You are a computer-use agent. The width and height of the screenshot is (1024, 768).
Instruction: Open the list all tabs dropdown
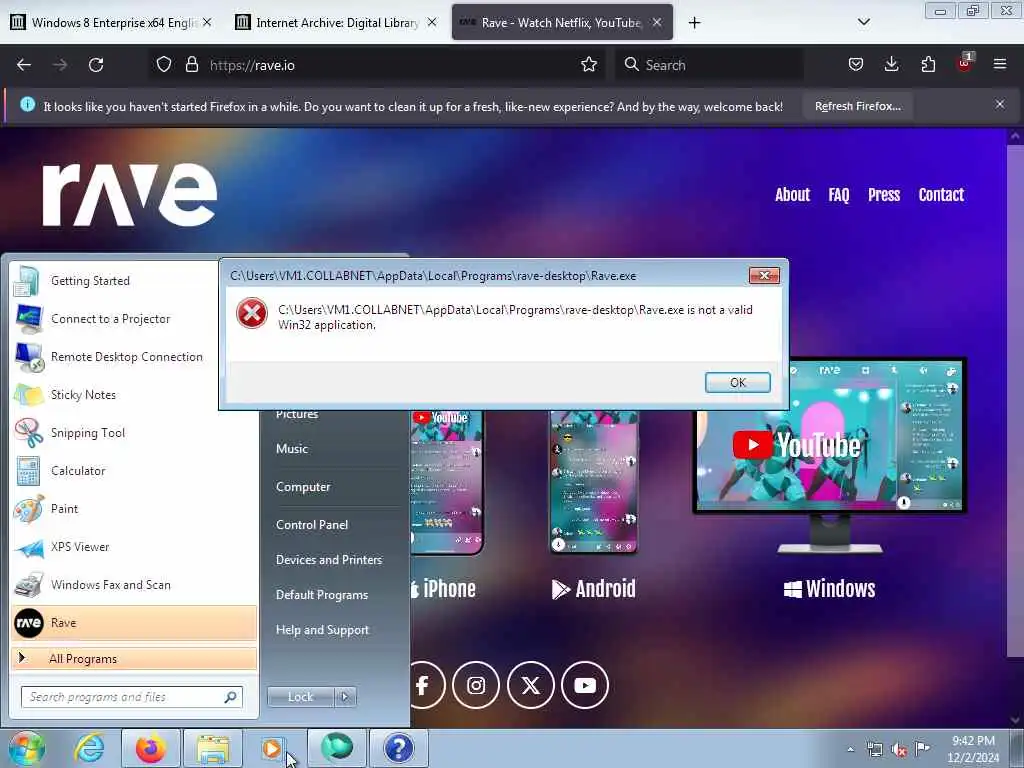(863, 22)
